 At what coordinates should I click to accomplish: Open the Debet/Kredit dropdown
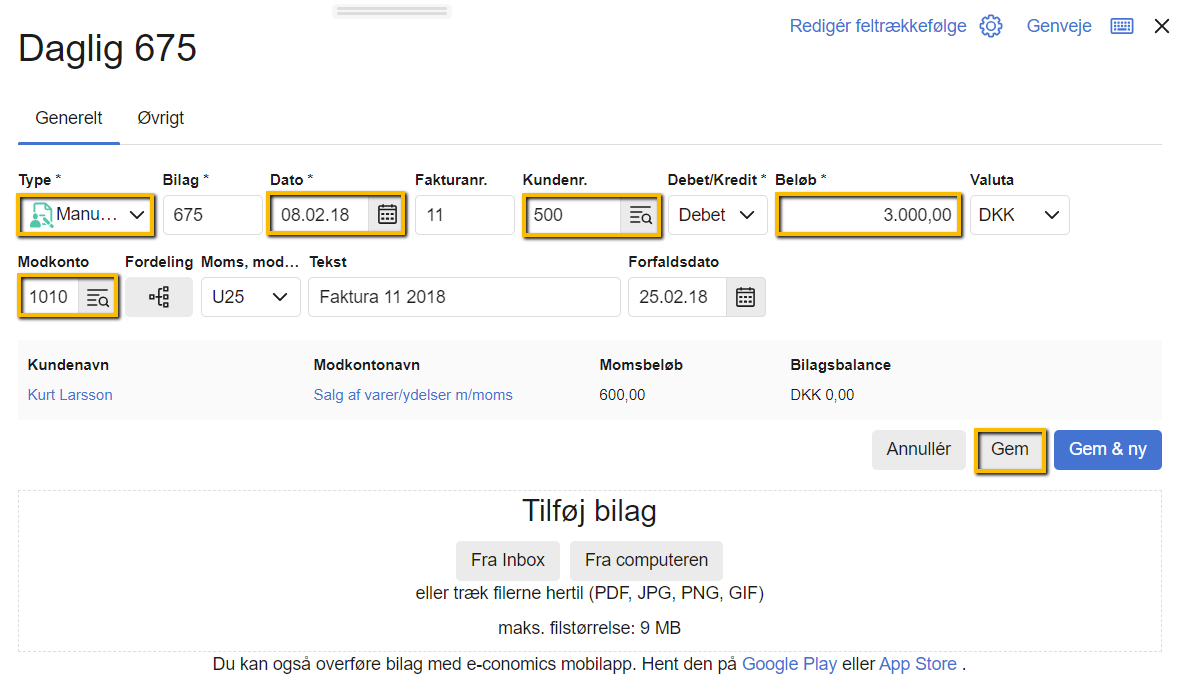(717, 215)
